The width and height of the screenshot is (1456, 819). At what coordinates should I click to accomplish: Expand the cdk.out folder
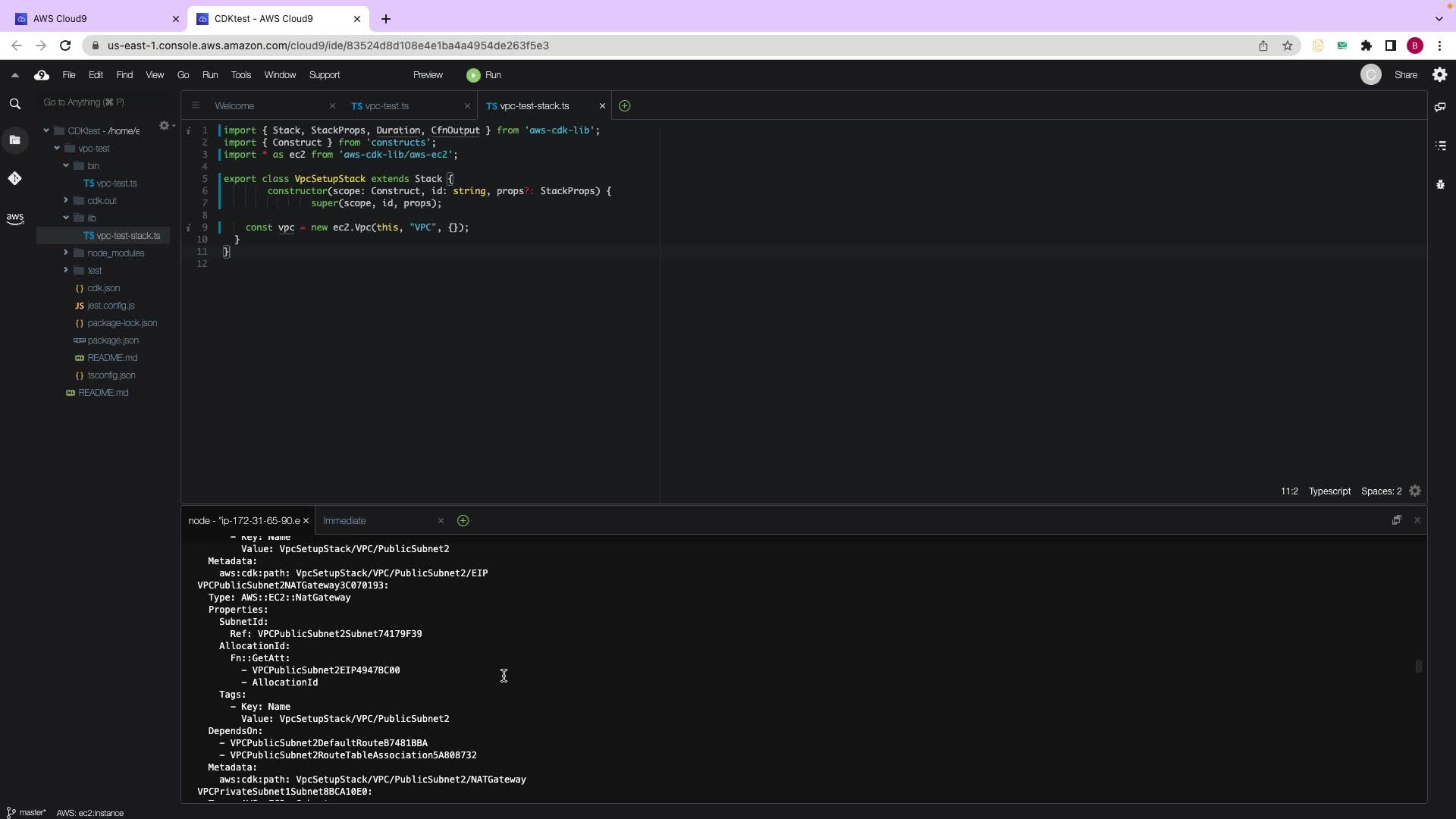(x=66, y=200)
